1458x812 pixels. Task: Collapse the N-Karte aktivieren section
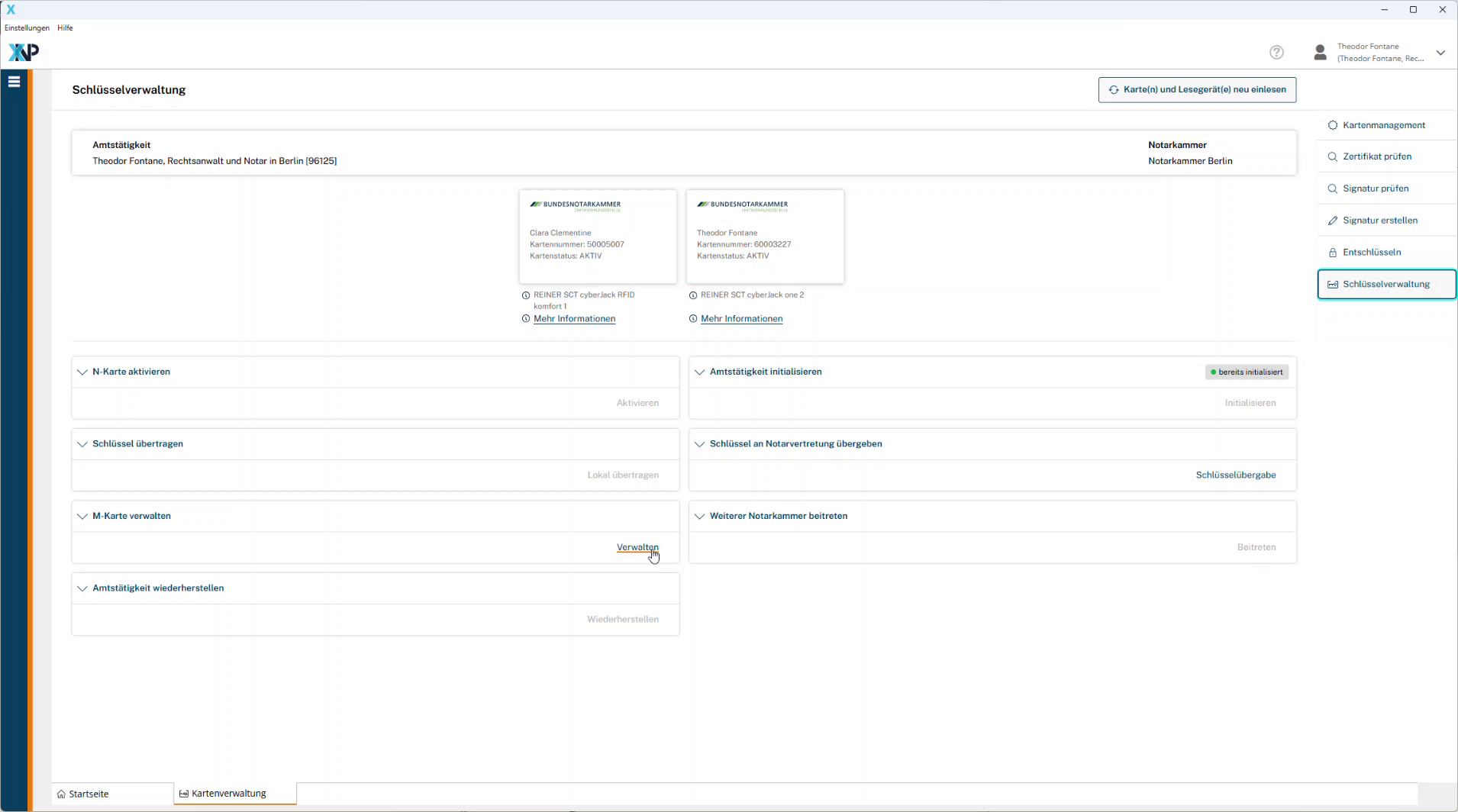82,372
